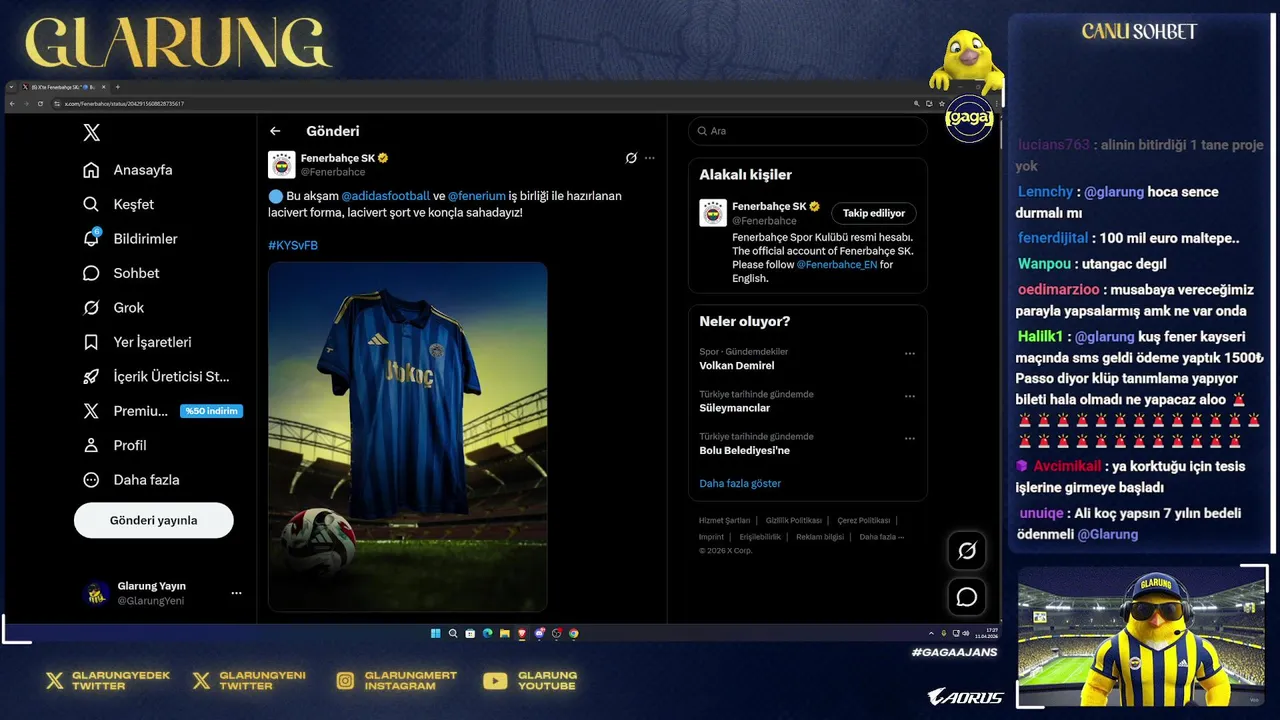Open Fenerbahçe SK name on post
Screen dimensions: 1280x720
tap(338, 158)
